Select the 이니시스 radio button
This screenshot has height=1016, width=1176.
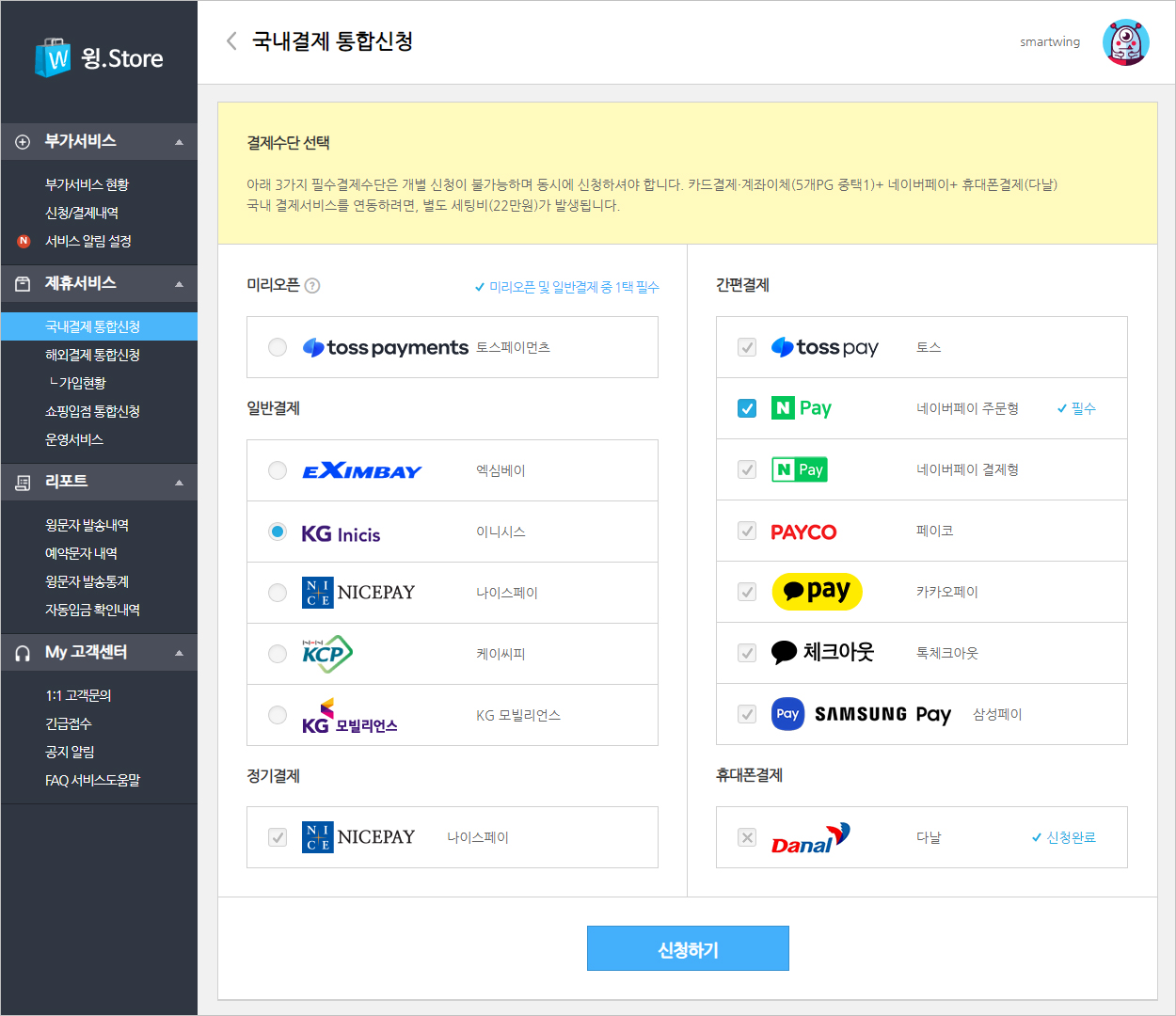tap(278, 532)
